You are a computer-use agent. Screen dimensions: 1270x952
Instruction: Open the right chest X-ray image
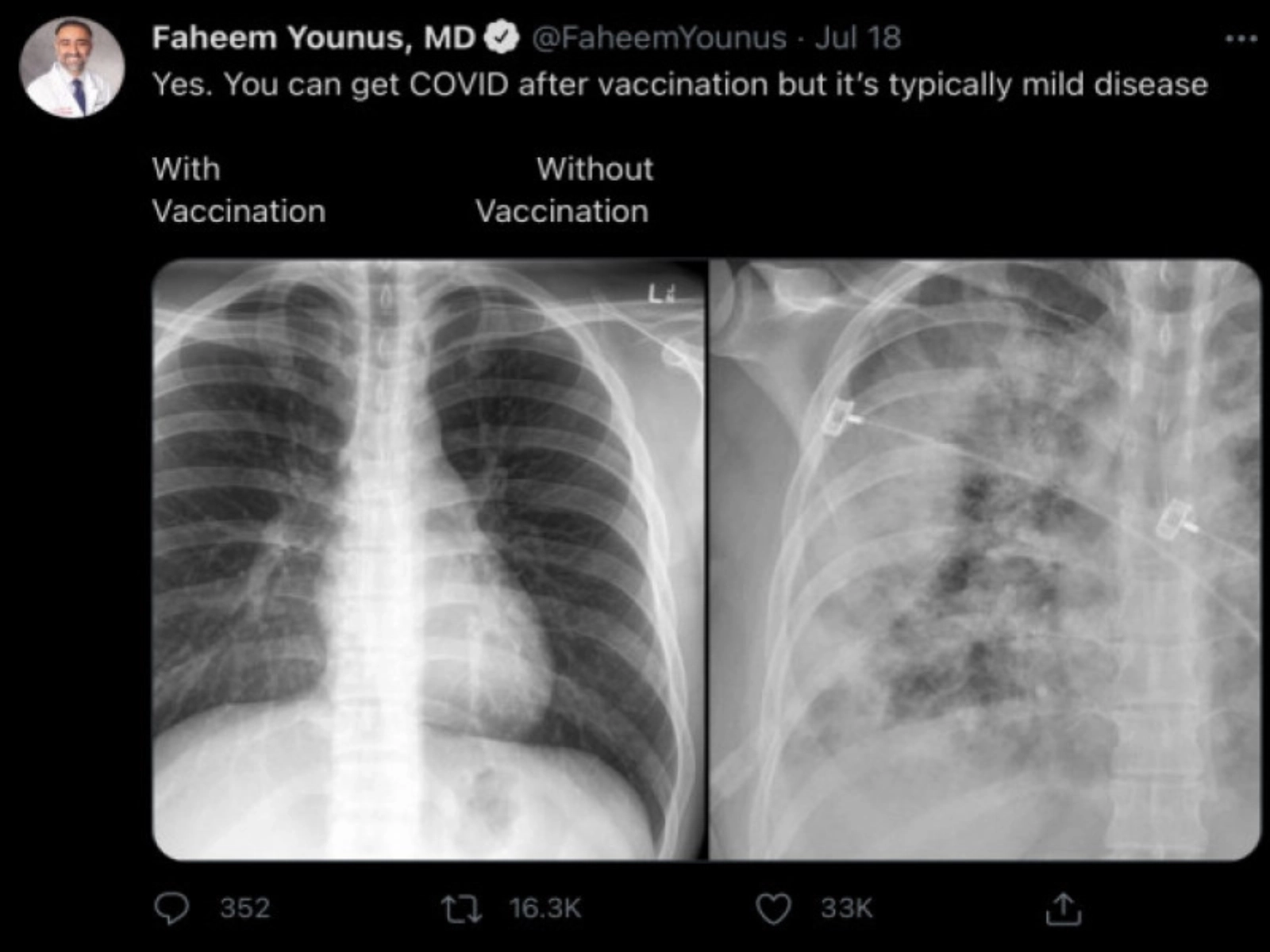pyautogui.click(x=984, y=559)
